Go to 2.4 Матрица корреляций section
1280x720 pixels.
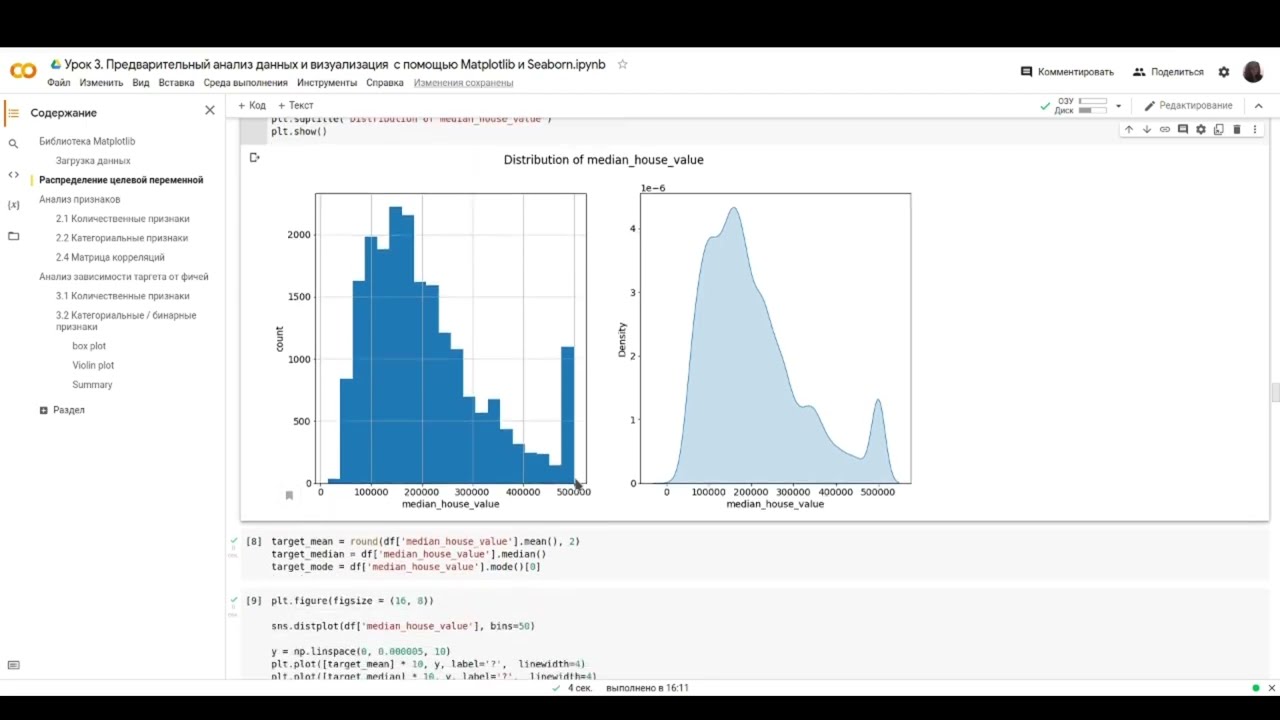click(110, 258)
